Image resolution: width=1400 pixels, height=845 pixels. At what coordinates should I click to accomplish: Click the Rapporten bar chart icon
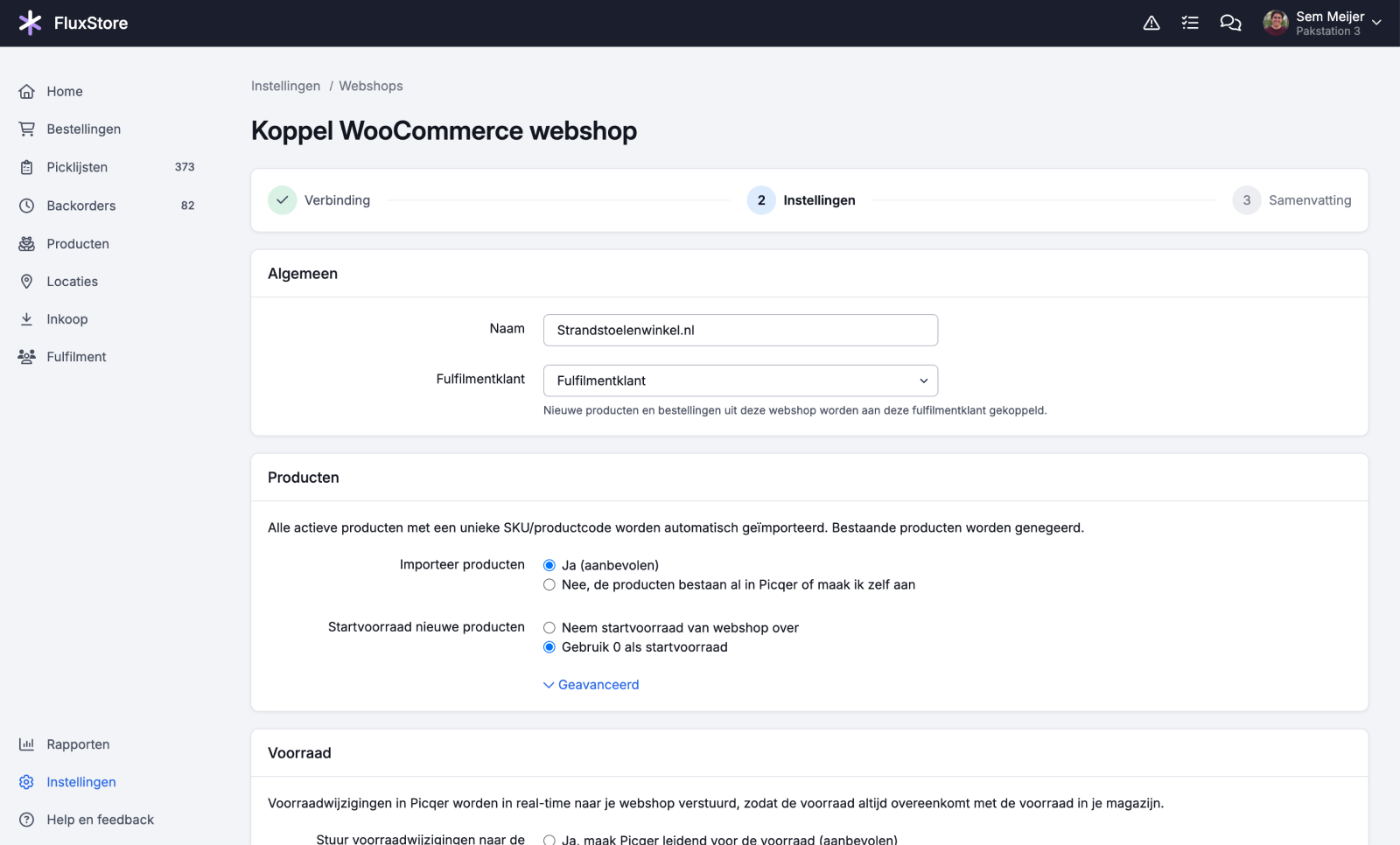(27, 744)
